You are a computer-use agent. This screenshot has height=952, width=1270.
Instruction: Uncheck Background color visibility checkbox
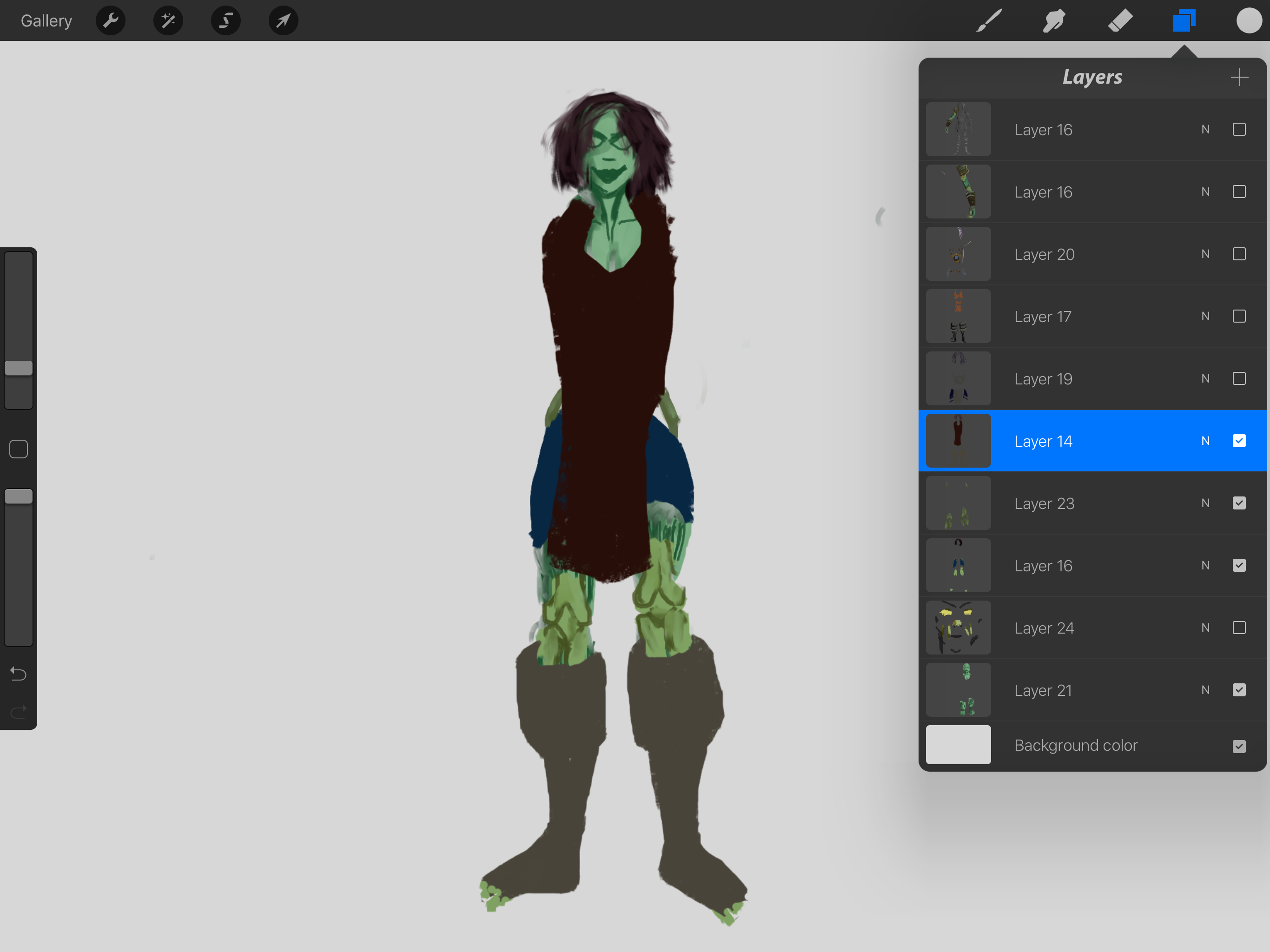pos(1239,746)
